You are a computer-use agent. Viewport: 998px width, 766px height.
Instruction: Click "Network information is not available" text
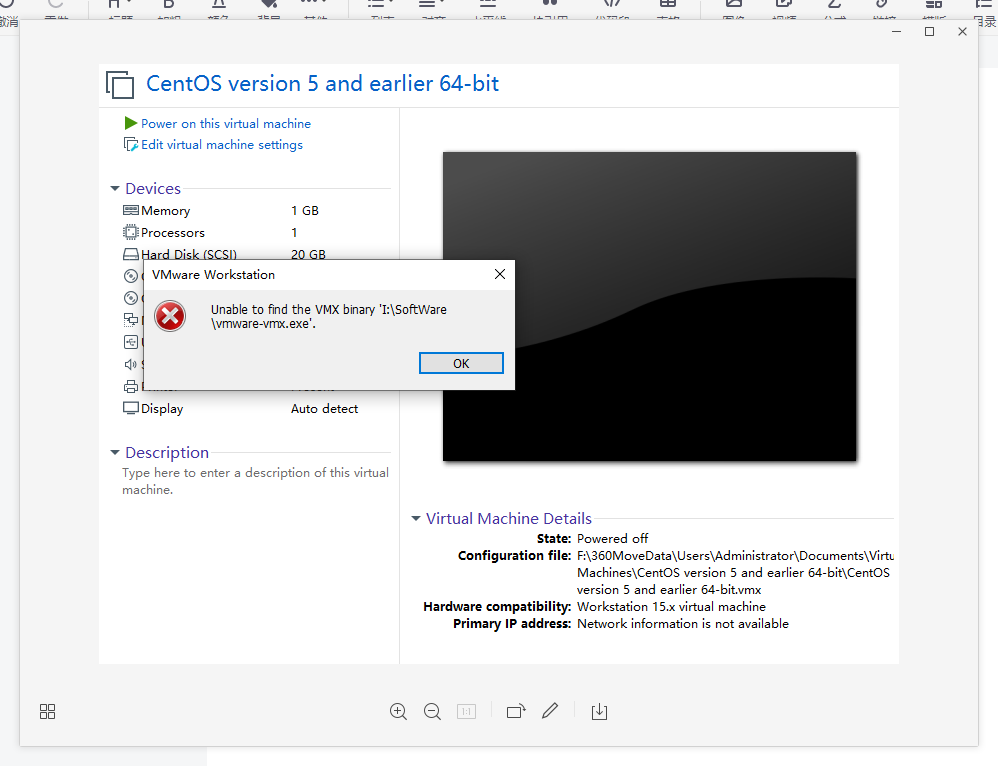click(683, 623)
